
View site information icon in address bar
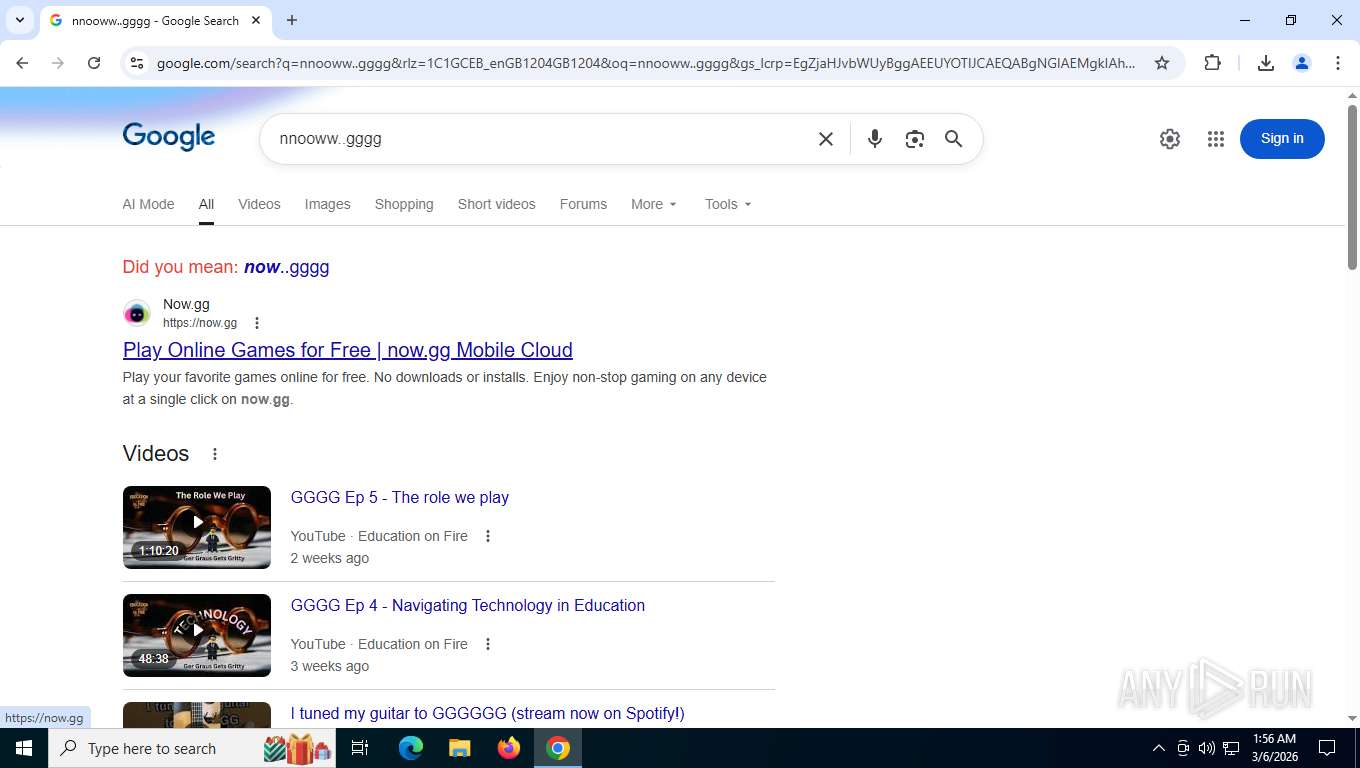pos(137,63)
